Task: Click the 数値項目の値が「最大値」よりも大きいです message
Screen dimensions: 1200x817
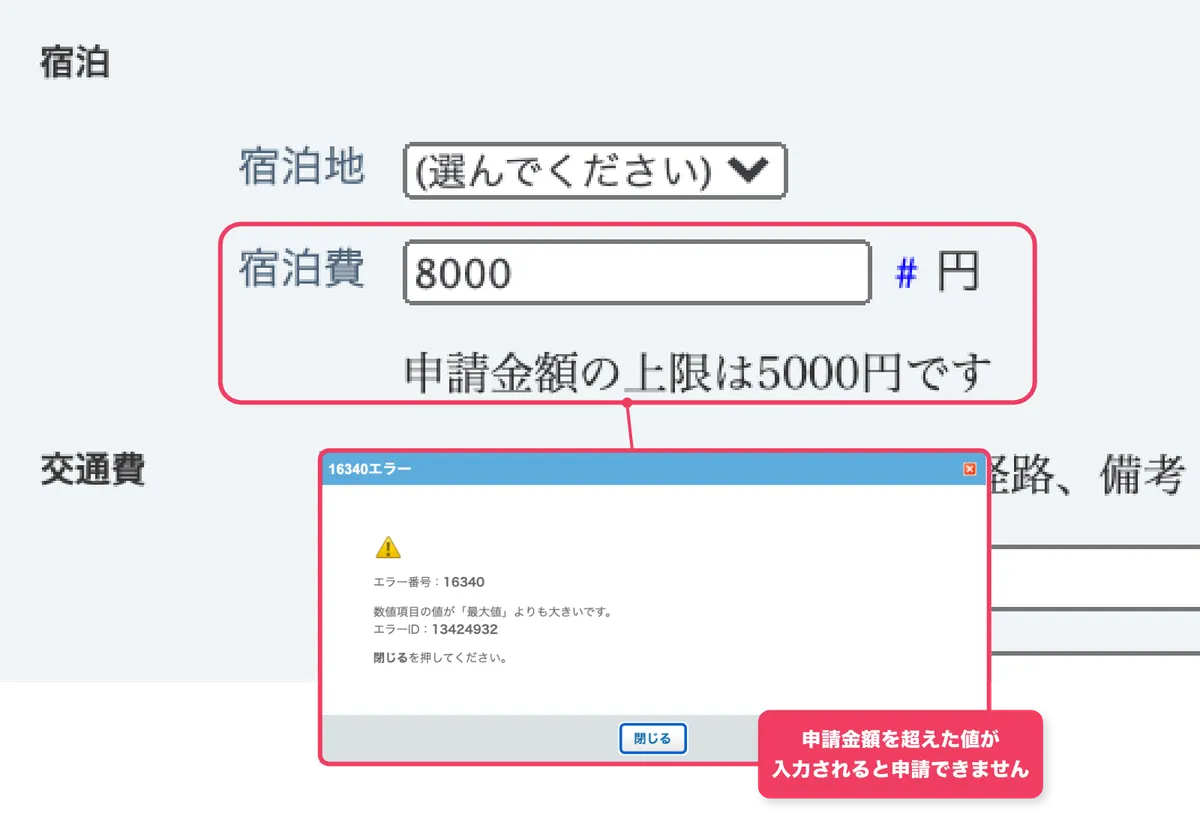Action: pyautogui.click(x=492, y=611)
